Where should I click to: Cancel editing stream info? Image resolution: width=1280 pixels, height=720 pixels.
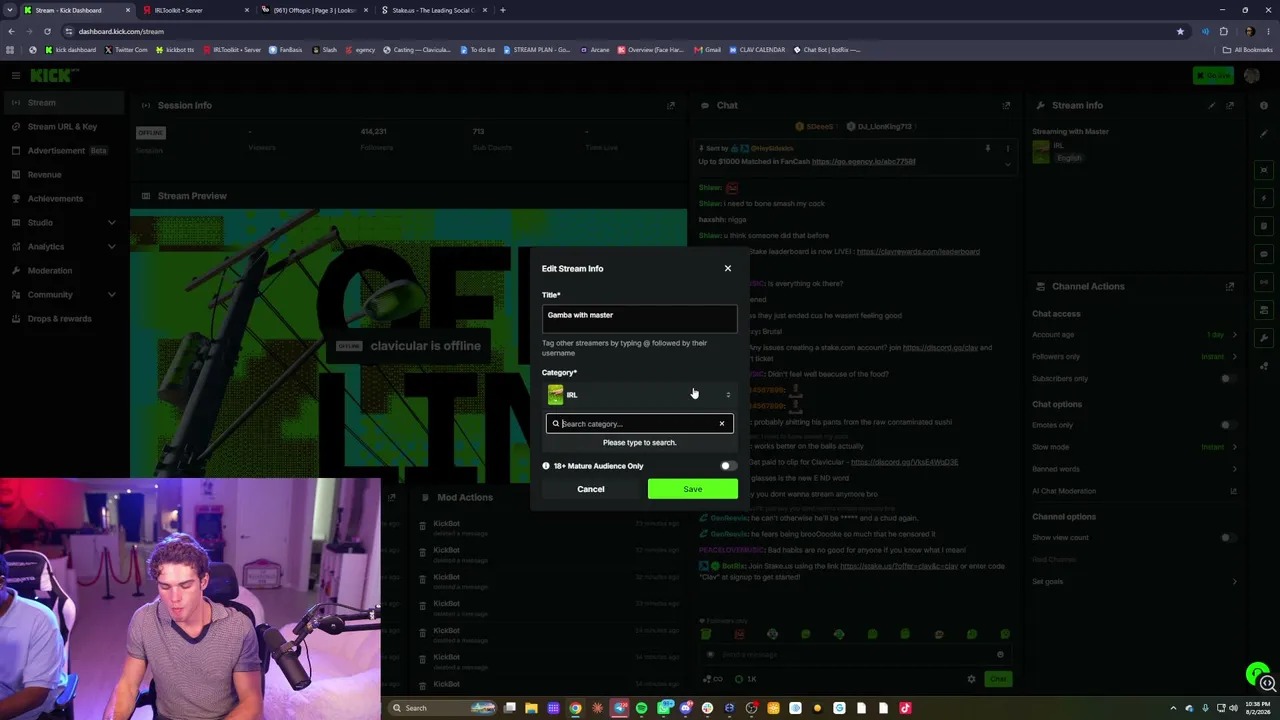coord(591,489)
